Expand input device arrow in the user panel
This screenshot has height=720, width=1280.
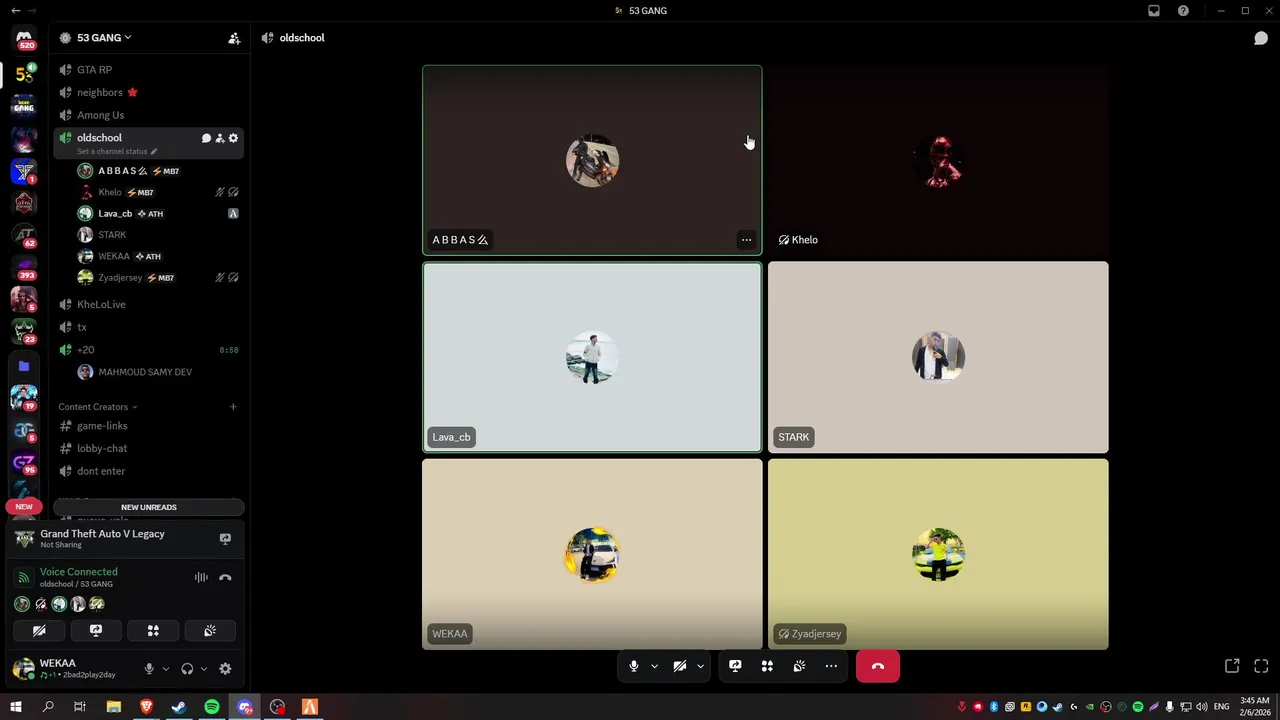point(166,669)
